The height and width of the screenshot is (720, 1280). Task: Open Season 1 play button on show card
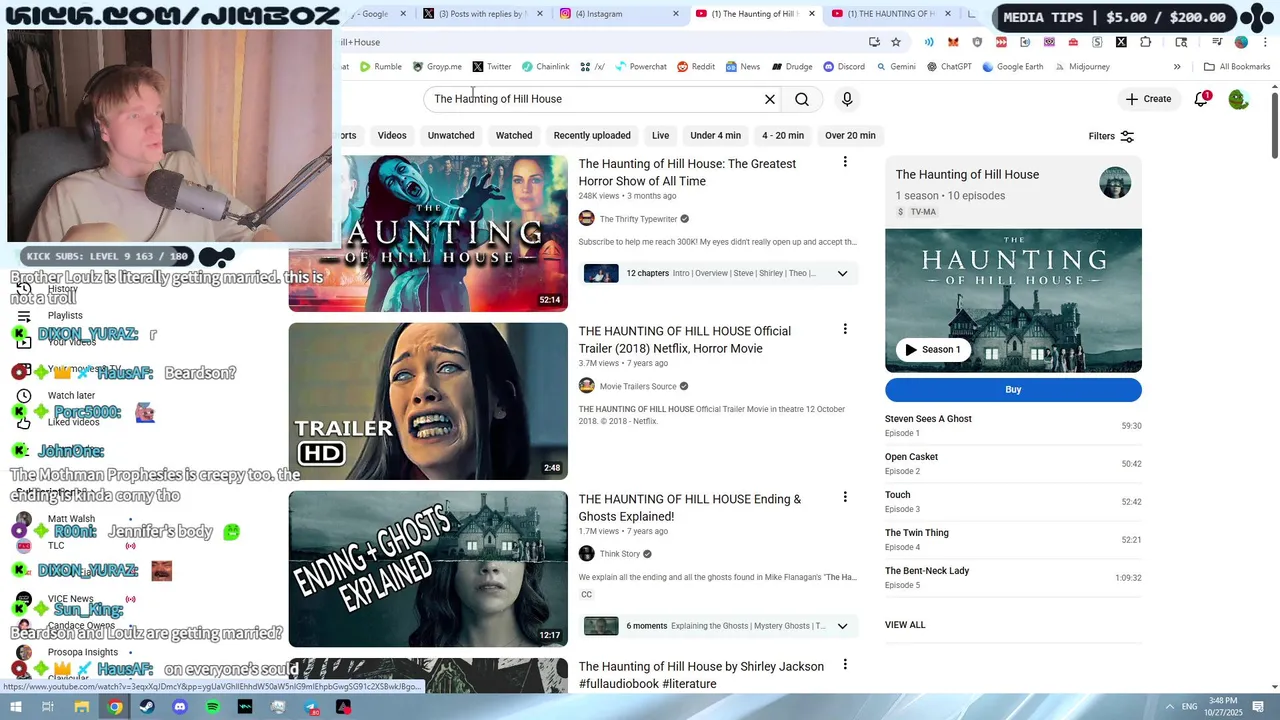933,350
